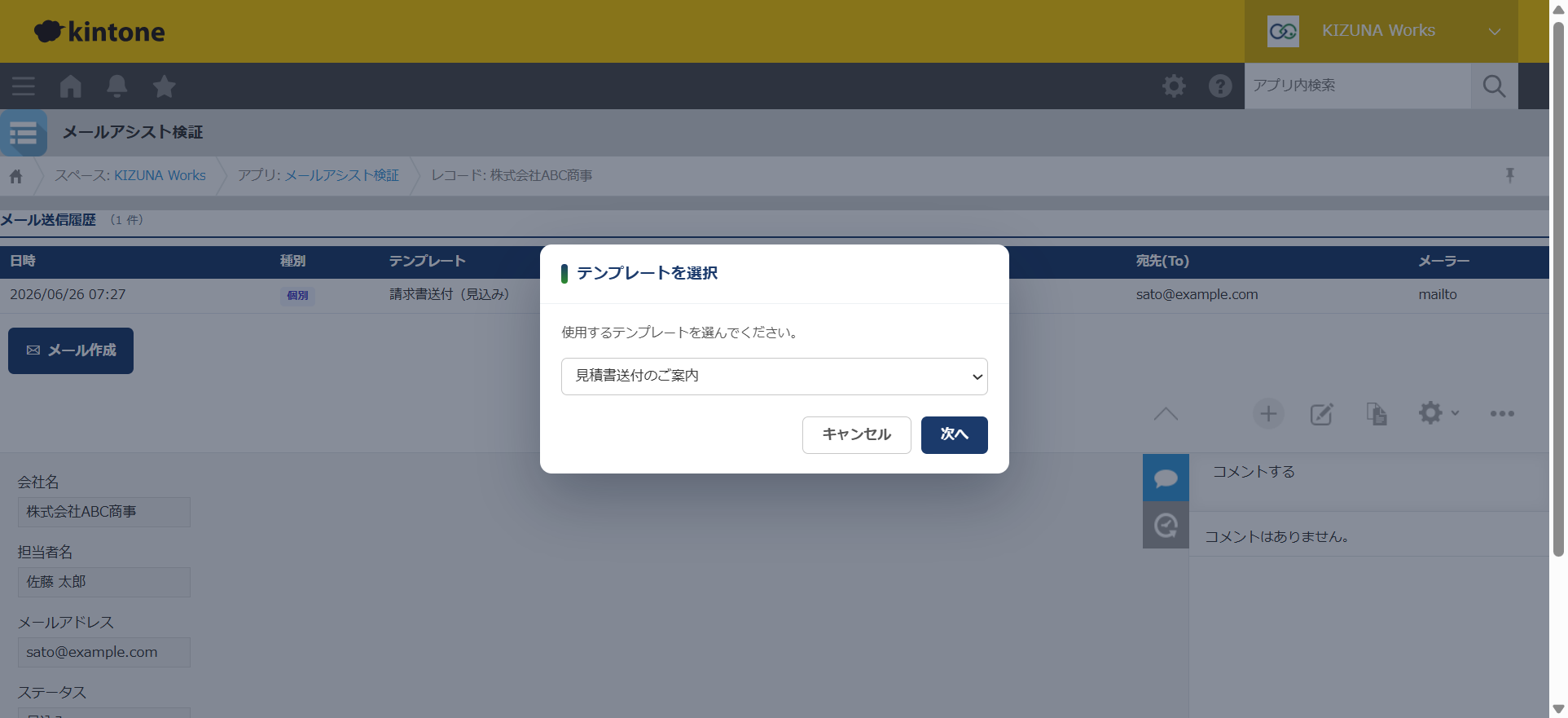Viewport: 1568px width, 718px height.
Task: Click the kintone logo
Action: (99, 31)
